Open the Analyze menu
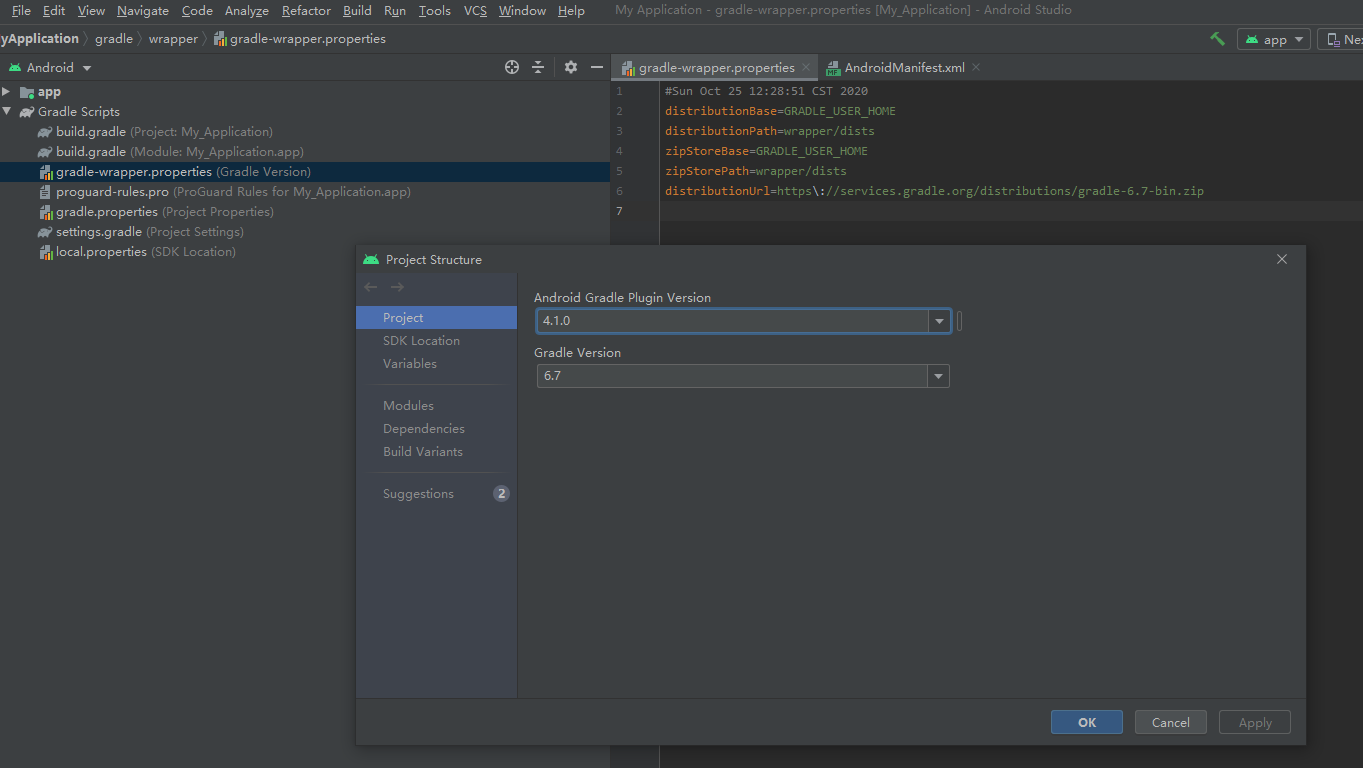This screenshot has width=1363, height=768. pyautogui.click(x=247, y=10)
